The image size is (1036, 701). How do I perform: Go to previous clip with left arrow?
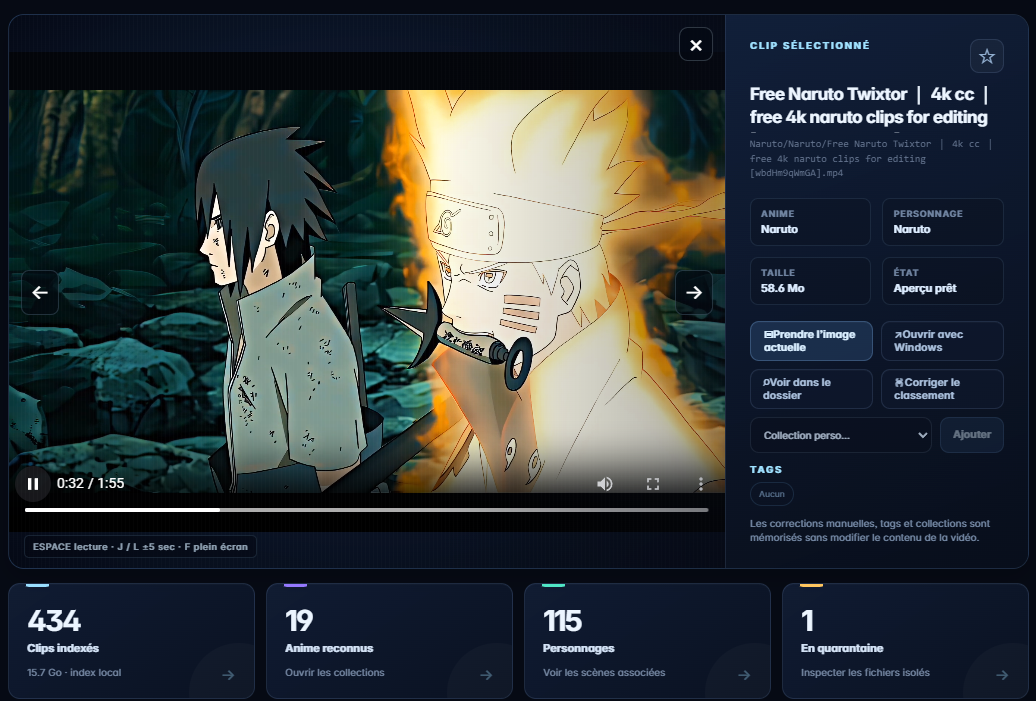point(40,292)
